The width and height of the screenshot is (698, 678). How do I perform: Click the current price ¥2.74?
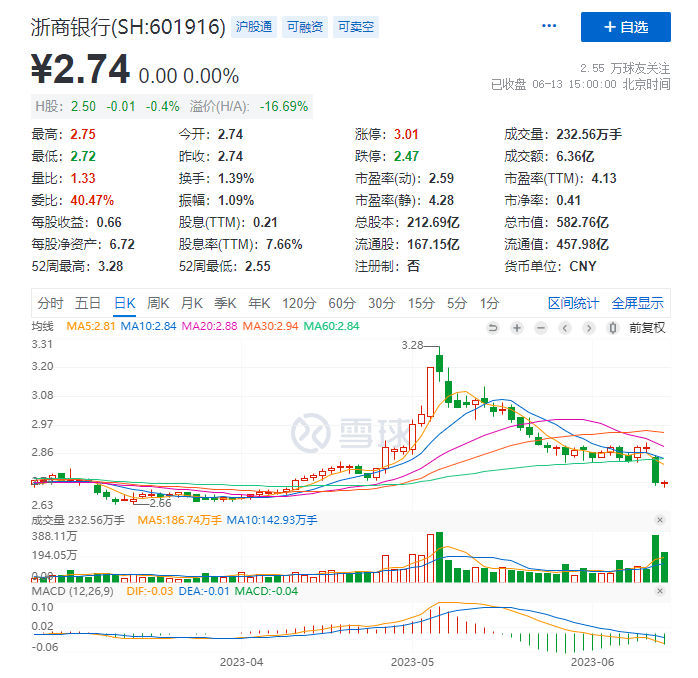80,69
